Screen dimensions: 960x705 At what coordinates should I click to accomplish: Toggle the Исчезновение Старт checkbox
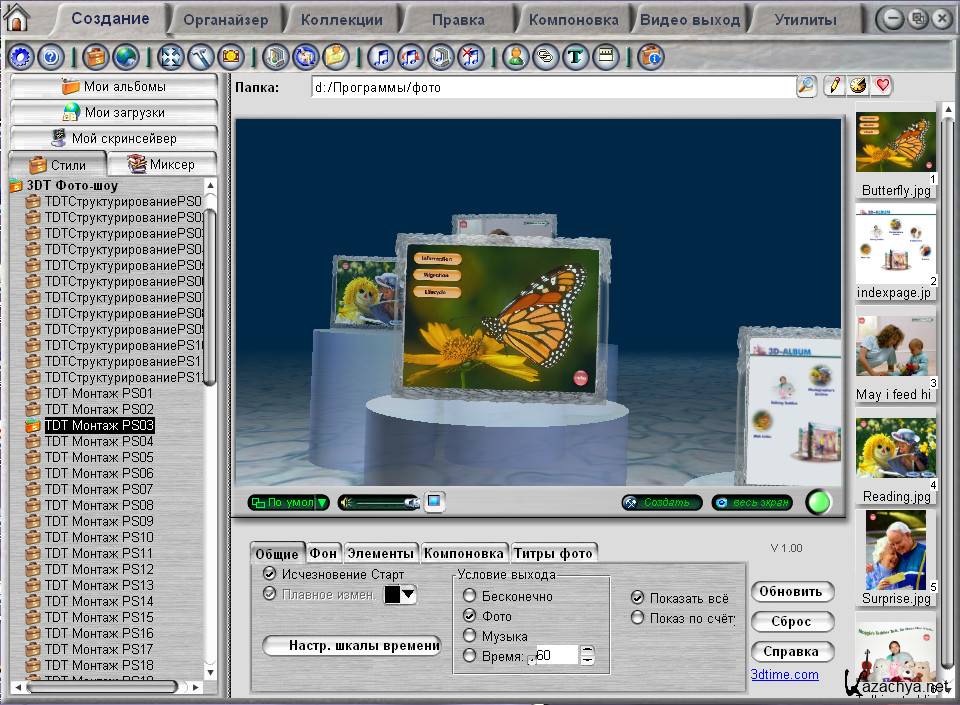[x=269, y=574]
